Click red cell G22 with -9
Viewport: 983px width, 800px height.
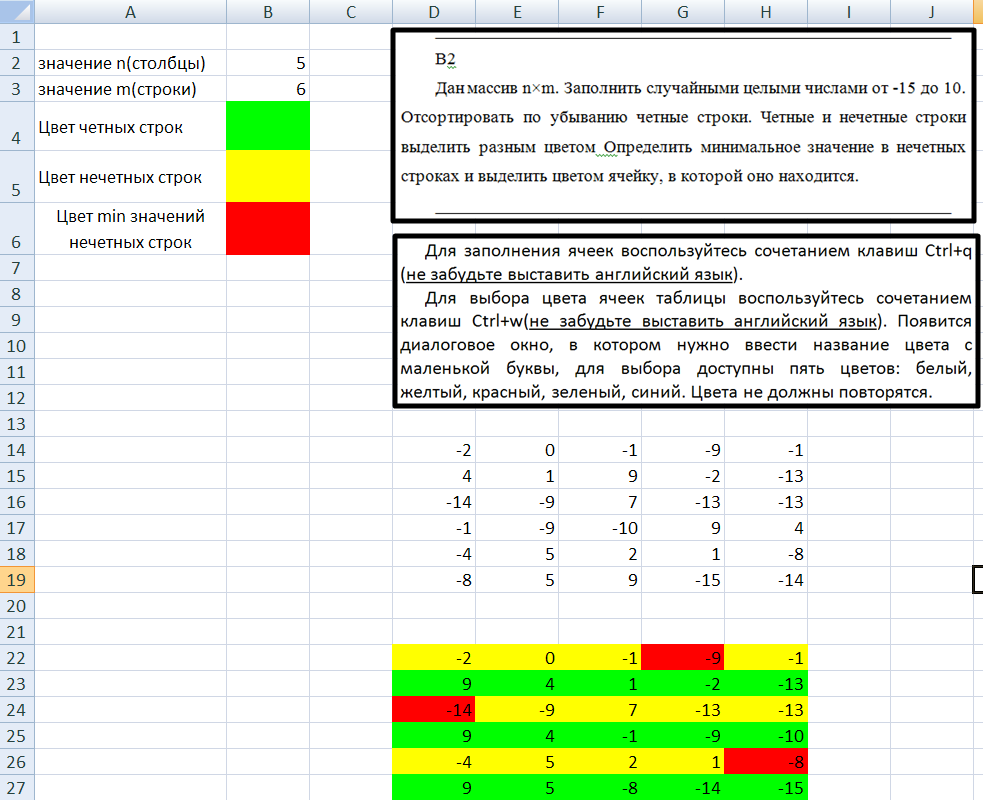click(x=683, y=658)
